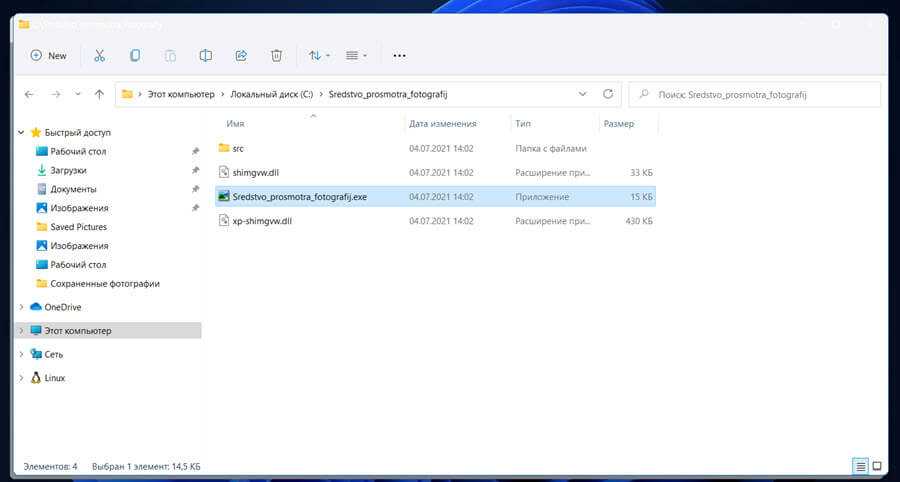Screen dimensions: 900x482
Task: Sort files by Дата изменения column header
Action: [442, 124]
